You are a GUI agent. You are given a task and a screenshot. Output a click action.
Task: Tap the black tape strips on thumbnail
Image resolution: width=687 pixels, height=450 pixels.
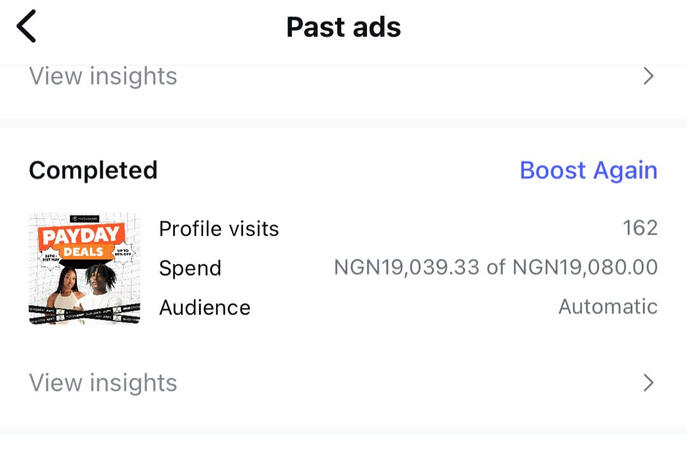(x=85, y=314)
